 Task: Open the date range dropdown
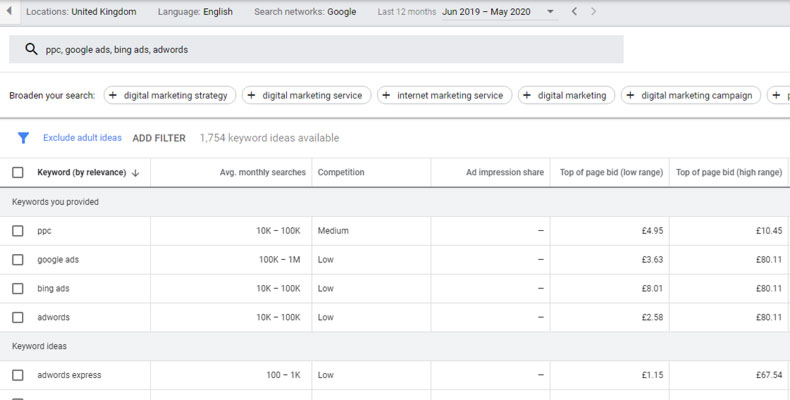(x=550, y=12)
